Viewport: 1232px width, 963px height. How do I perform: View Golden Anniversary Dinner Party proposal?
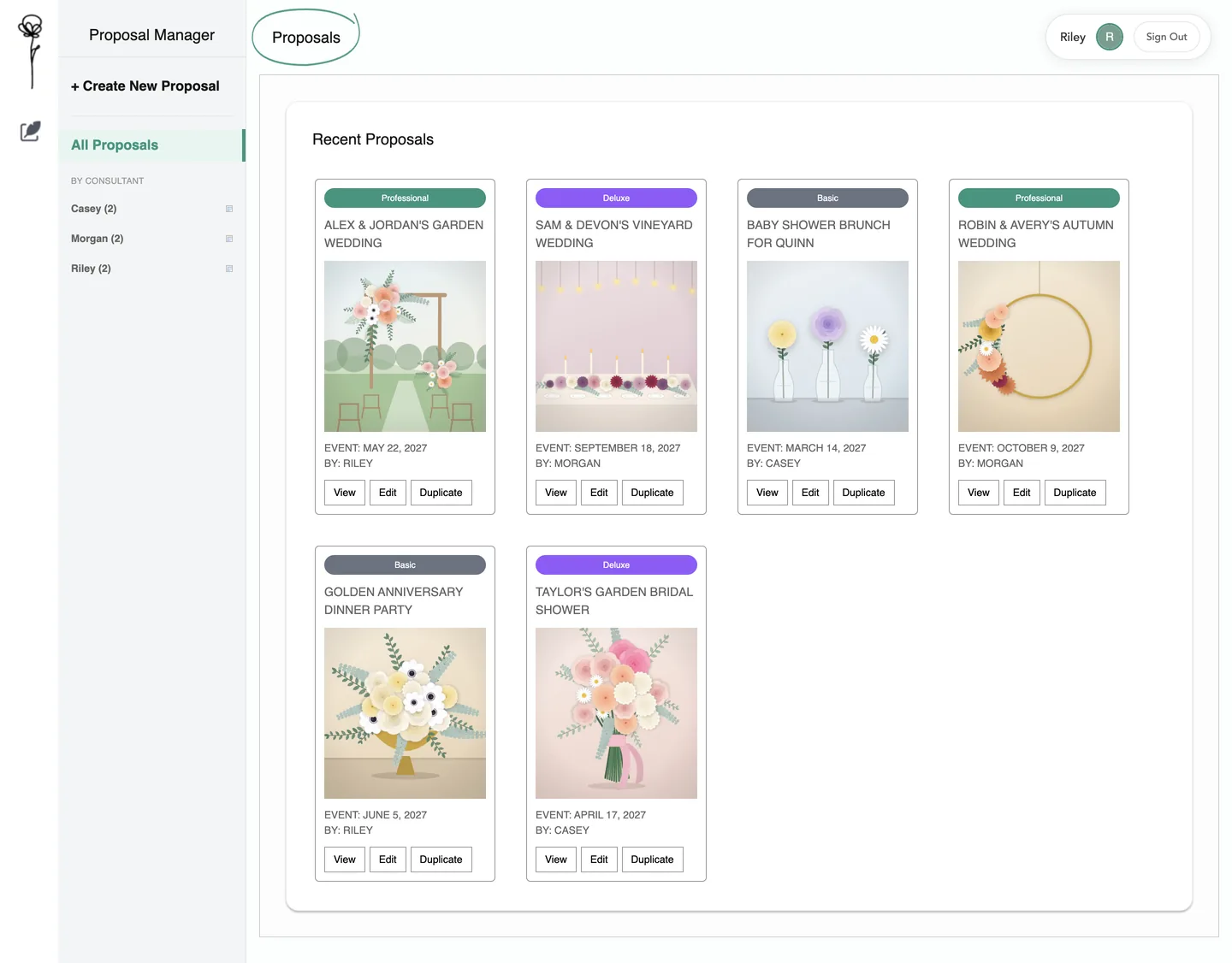[x=345, y=860]
